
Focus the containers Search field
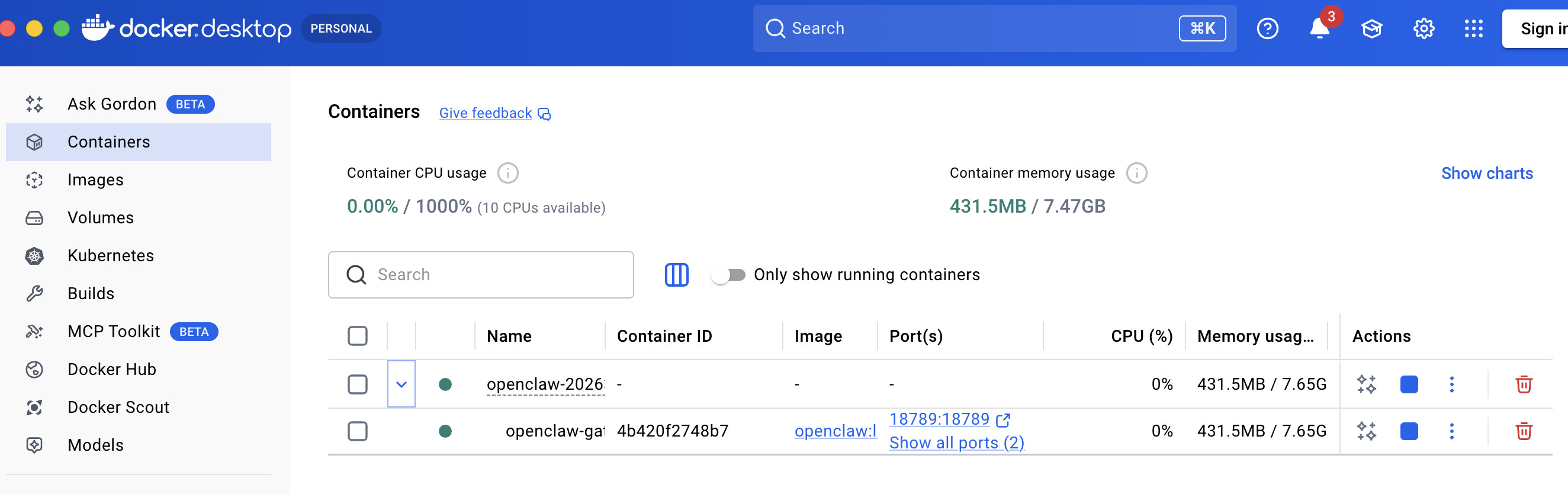click(x=480, y=275)
